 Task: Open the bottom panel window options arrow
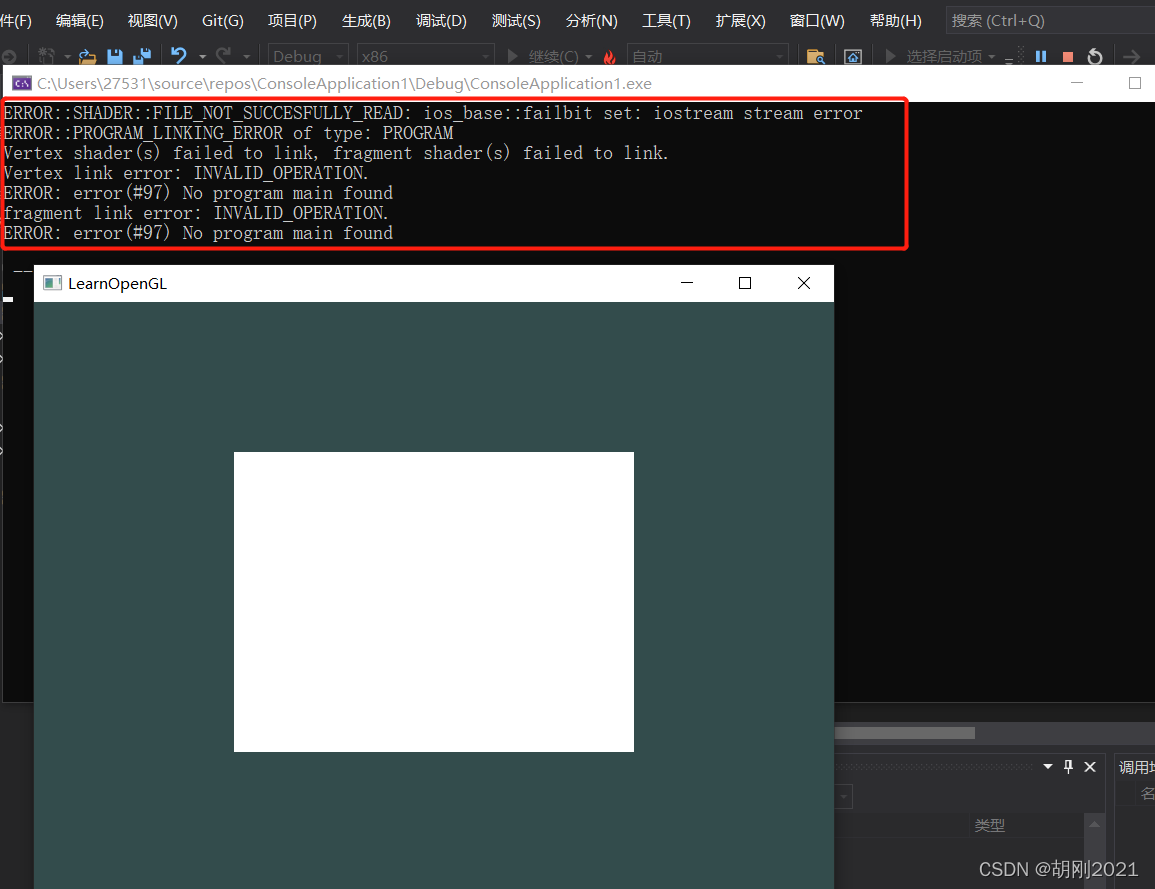point(1047,767)
